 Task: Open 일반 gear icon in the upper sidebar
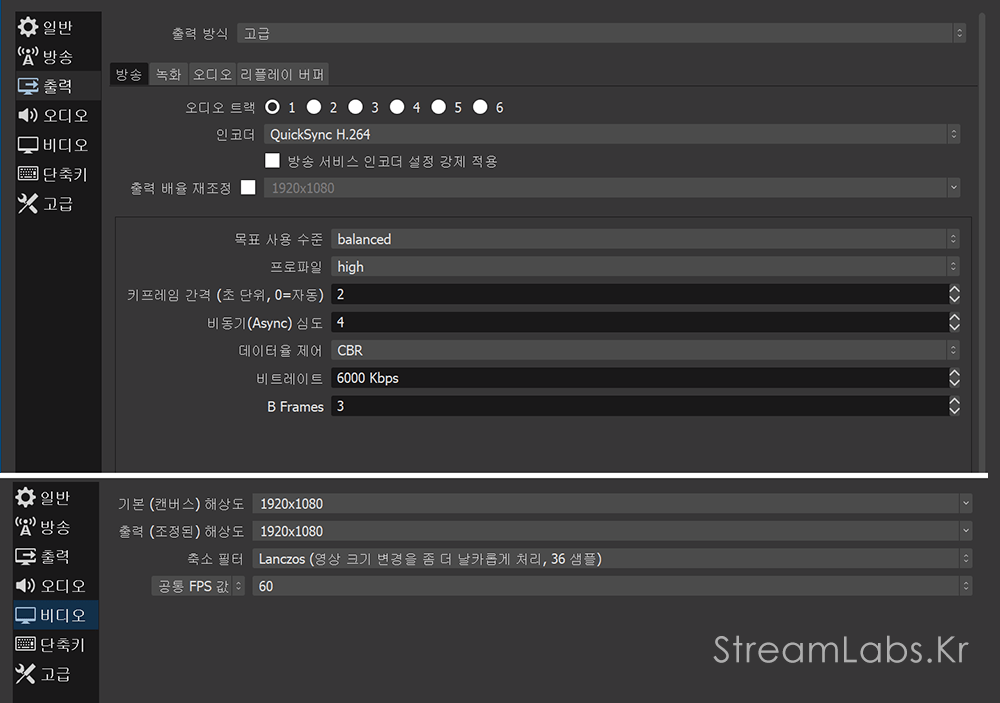28,27
